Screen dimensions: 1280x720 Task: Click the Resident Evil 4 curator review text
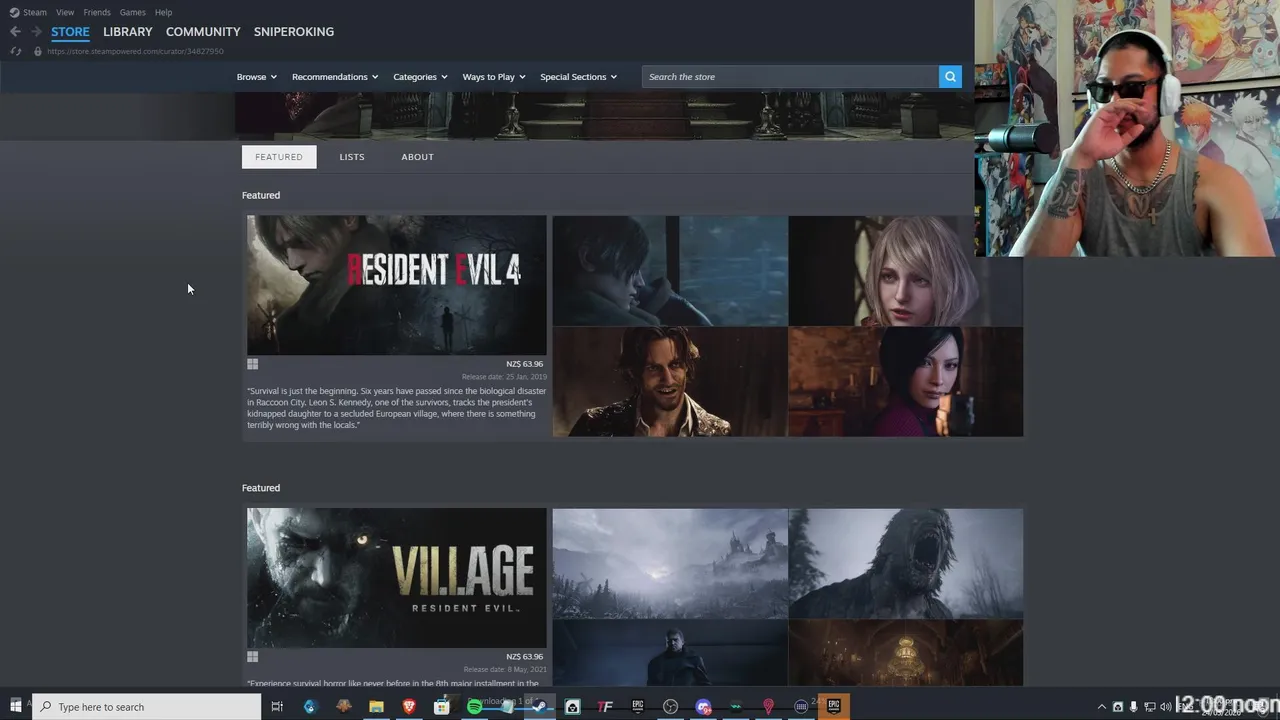[x=397, y=408]
